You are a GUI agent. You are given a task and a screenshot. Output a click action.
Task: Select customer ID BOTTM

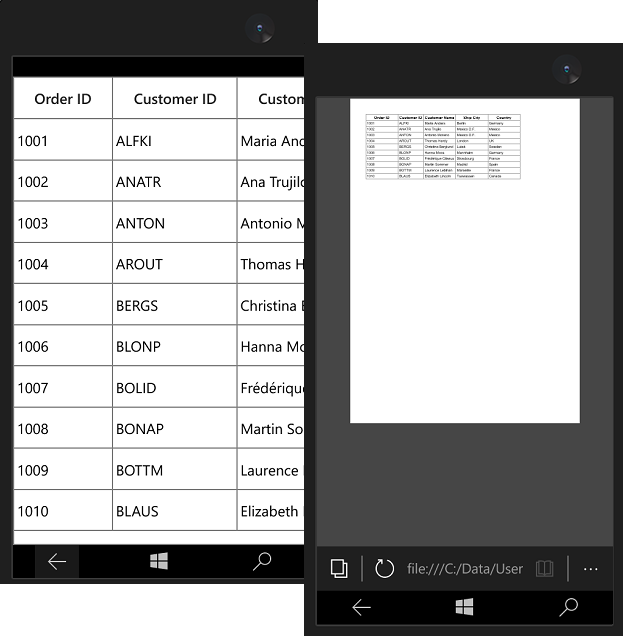pyautogui.click(x=175, y=469)
